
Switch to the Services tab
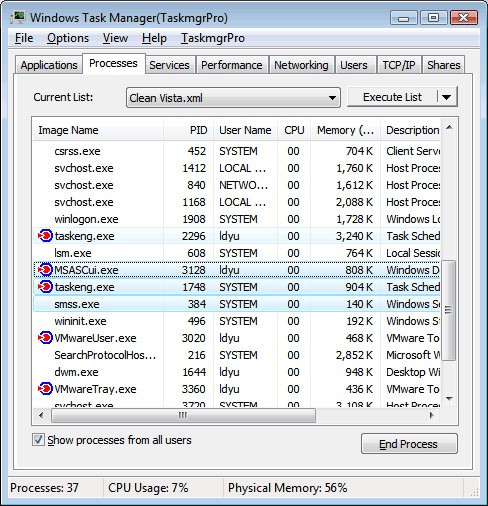click(x=169, y=65)
